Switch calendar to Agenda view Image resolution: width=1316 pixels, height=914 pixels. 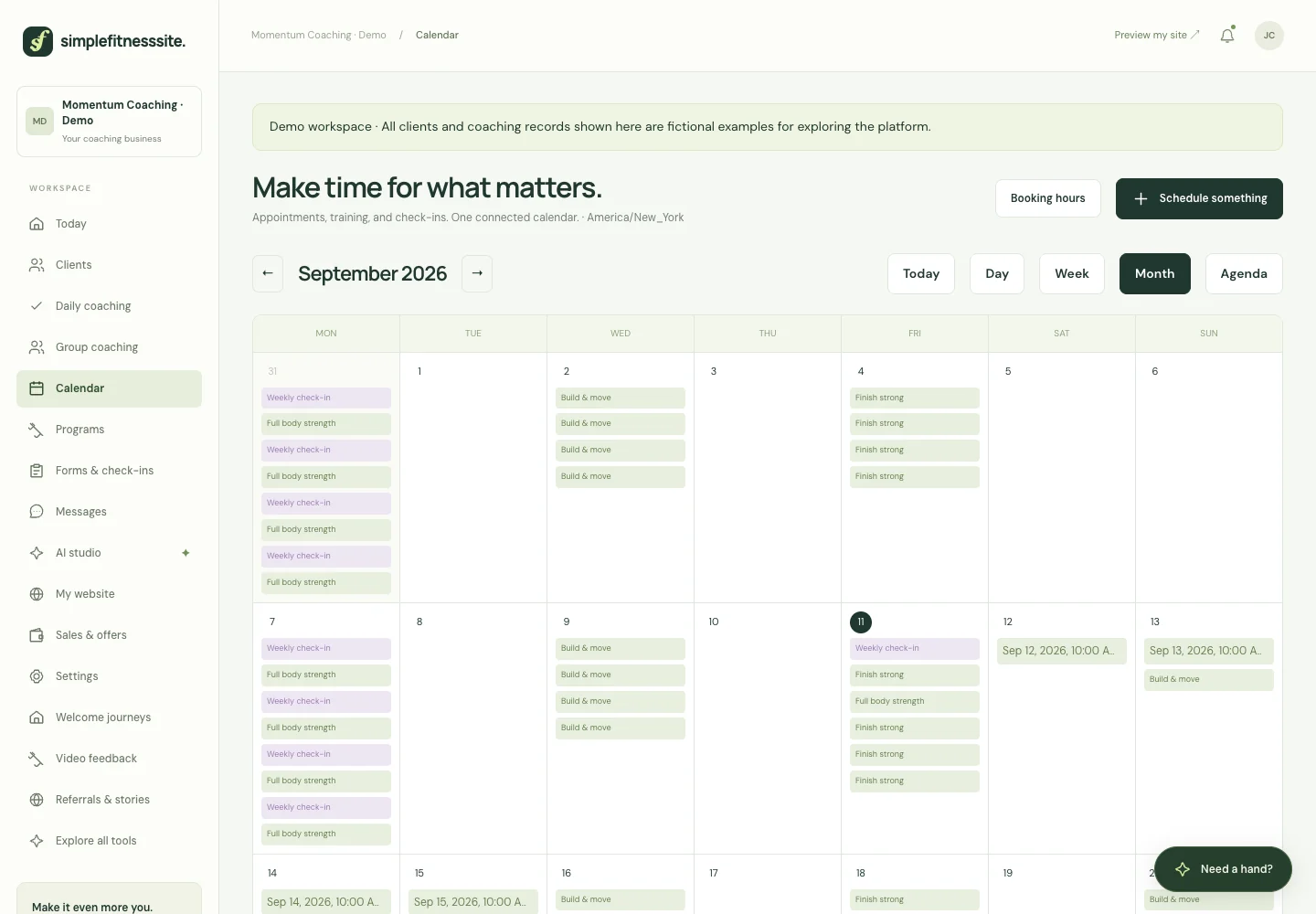[1244, 273]
